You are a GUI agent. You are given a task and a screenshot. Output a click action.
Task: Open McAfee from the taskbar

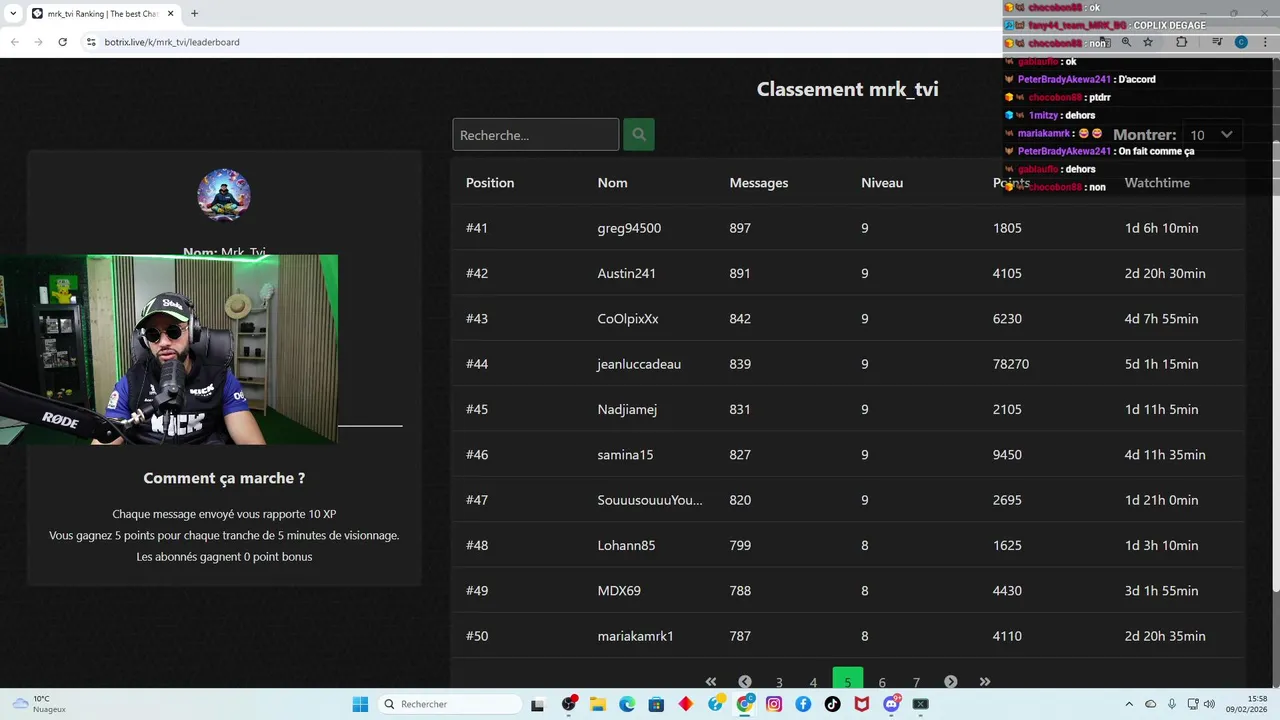[862, 704]
